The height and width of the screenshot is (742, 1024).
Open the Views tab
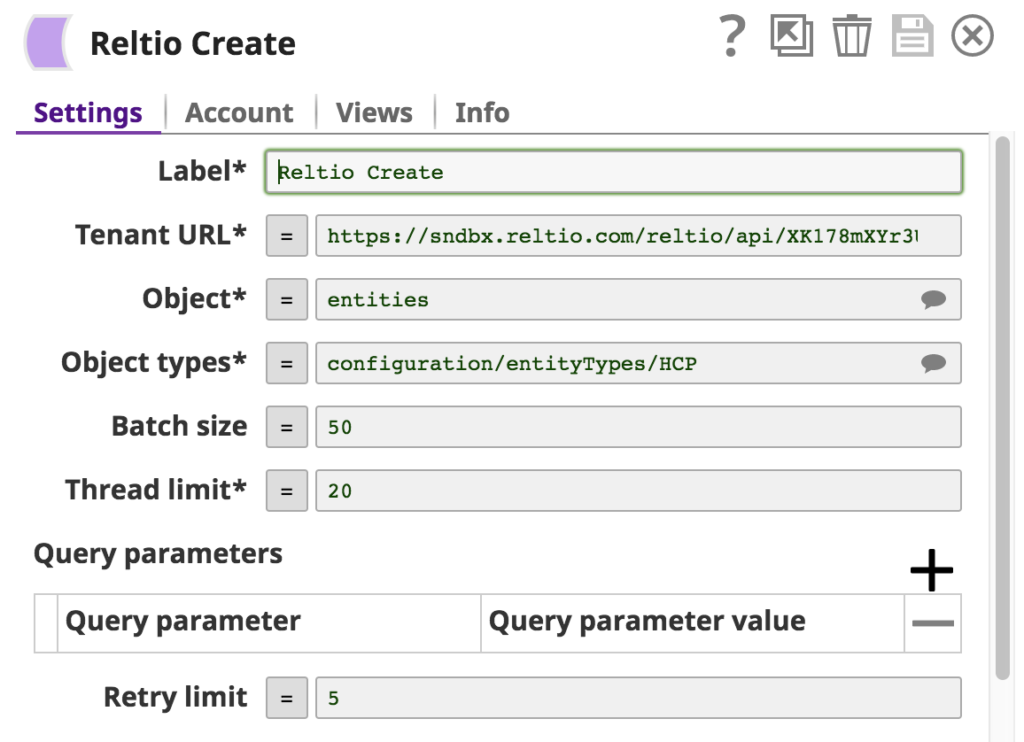coord(374,113)
